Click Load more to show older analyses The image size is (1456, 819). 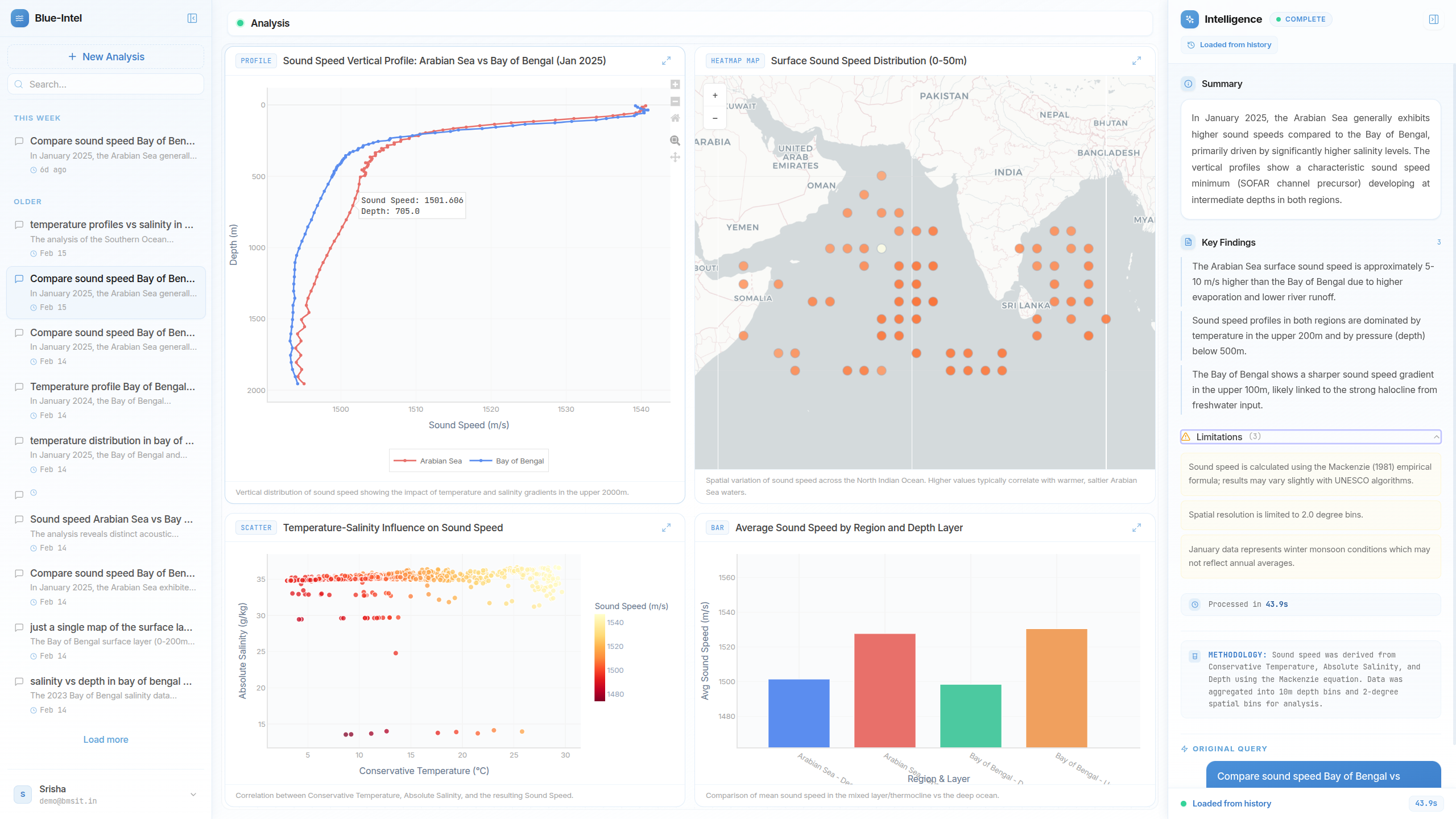tap(106, 739)
